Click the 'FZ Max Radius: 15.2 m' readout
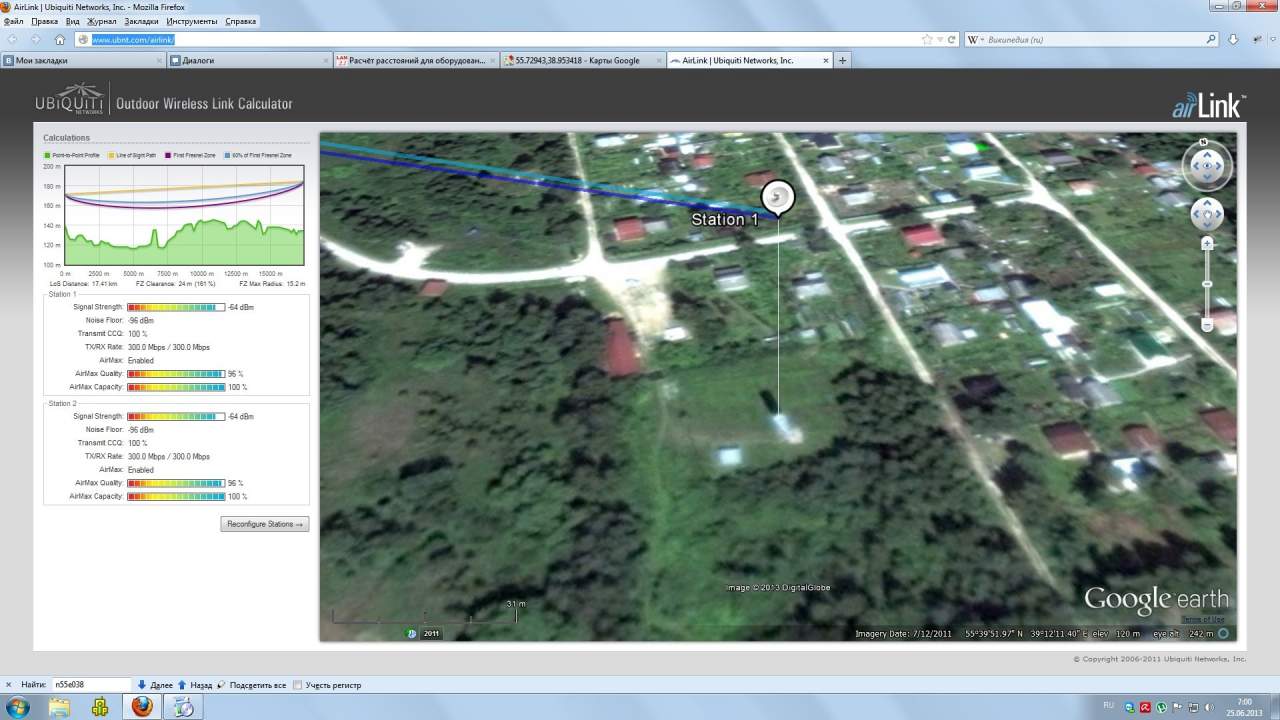Screen dimensions: 1280x720 (272, 284)
